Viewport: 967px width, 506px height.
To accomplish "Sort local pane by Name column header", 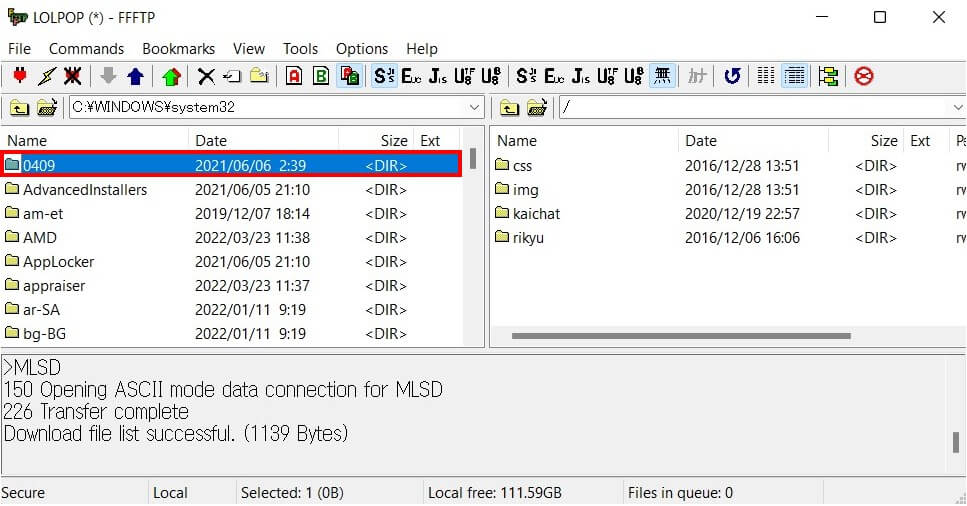I will 94,141.
